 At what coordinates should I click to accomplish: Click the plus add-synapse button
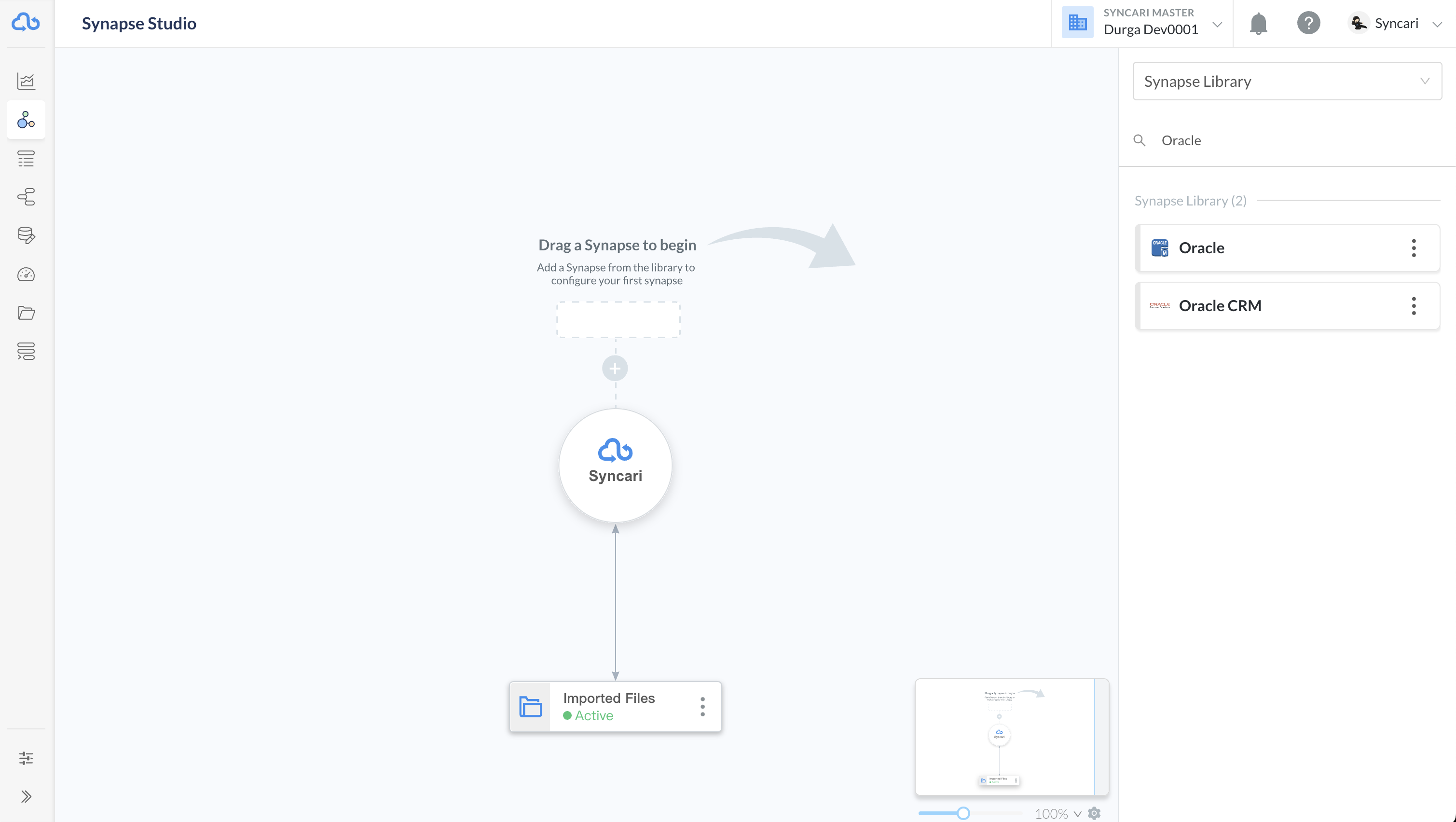point(615,369)
